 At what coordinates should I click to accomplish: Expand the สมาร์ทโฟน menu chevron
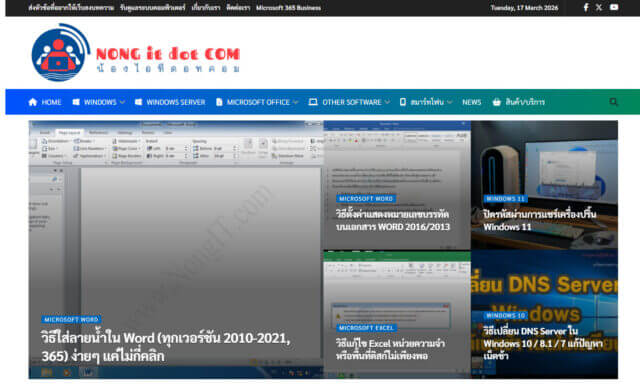(449, 102)
